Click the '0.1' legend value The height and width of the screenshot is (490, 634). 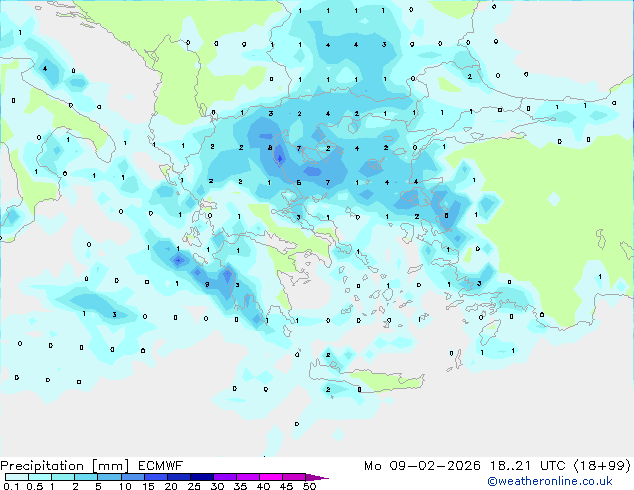(x=11, y=486)
